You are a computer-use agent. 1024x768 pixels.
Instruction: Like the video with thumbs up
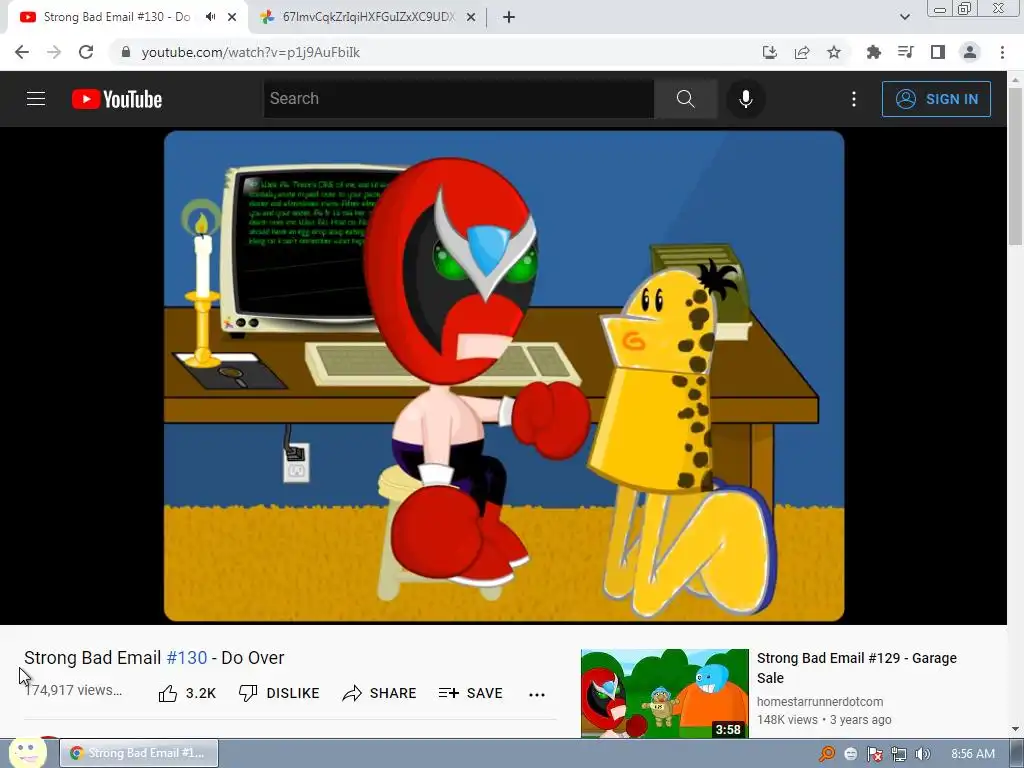187,693
